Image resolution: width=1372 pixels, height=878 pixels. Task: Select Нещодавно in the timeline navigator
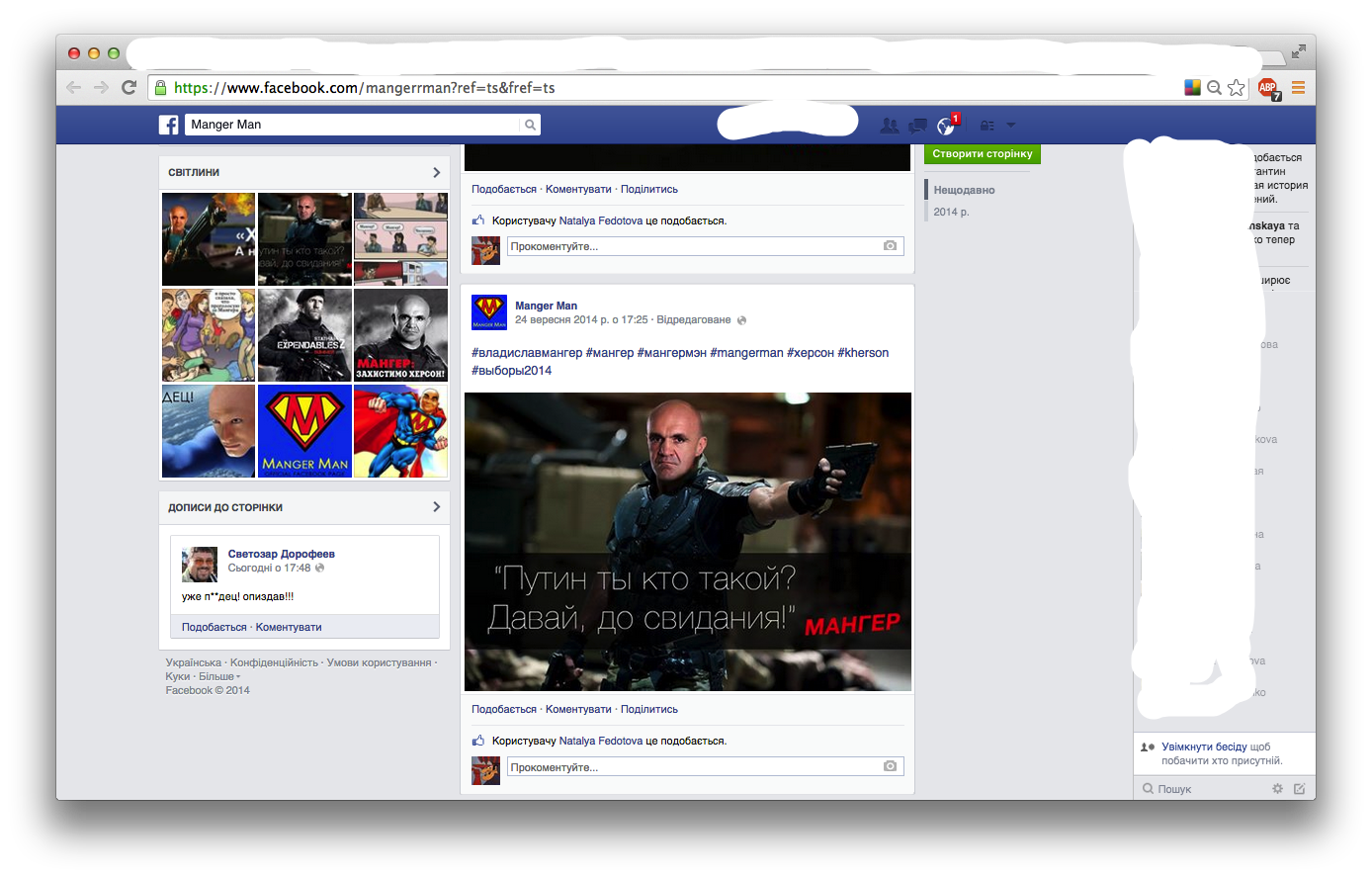(964, 190)
